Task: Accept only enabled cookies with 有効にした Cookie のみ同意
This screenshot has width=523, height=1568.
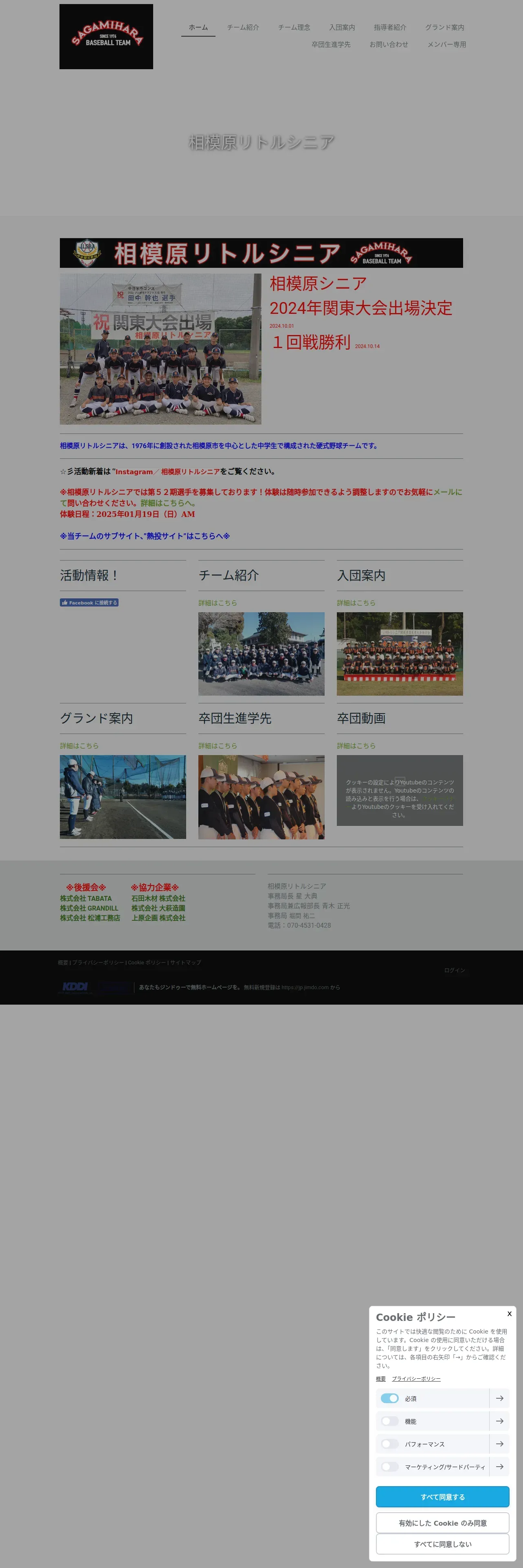Action: click(443, 1523)
